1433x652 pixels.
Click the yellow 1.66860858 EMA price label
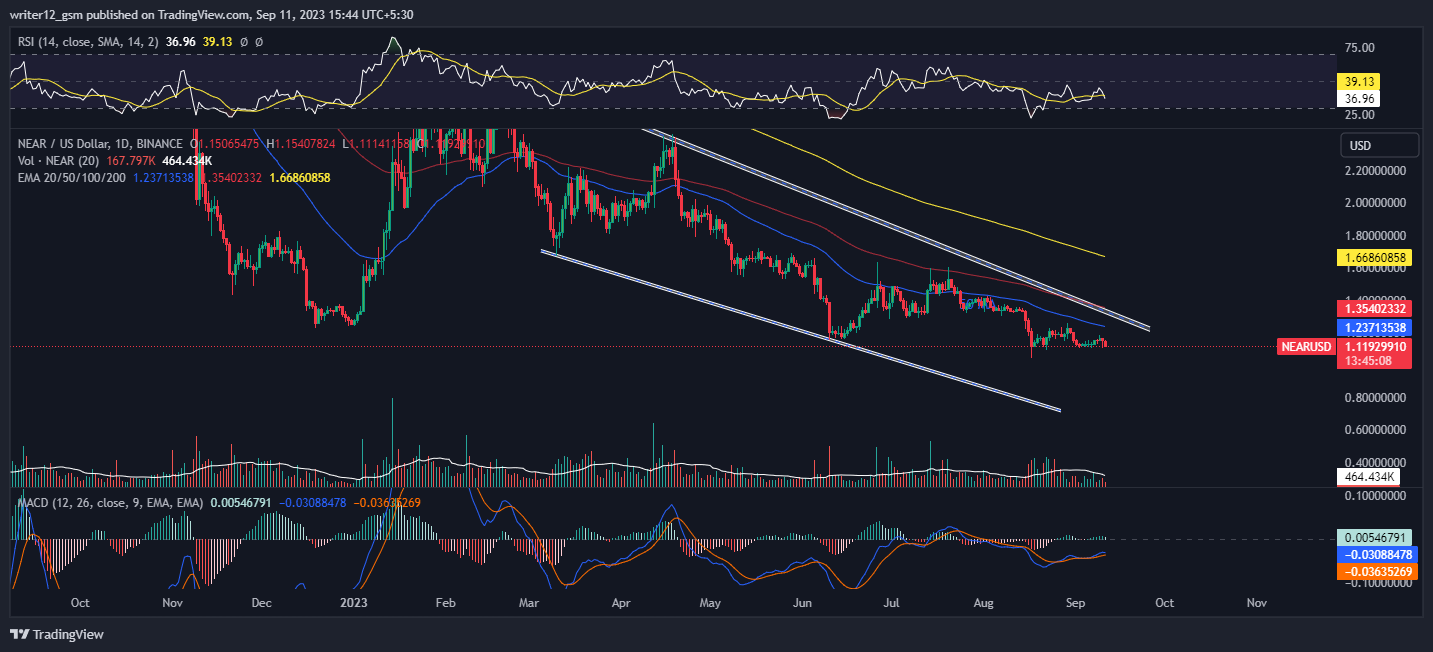click(1374, 257)
